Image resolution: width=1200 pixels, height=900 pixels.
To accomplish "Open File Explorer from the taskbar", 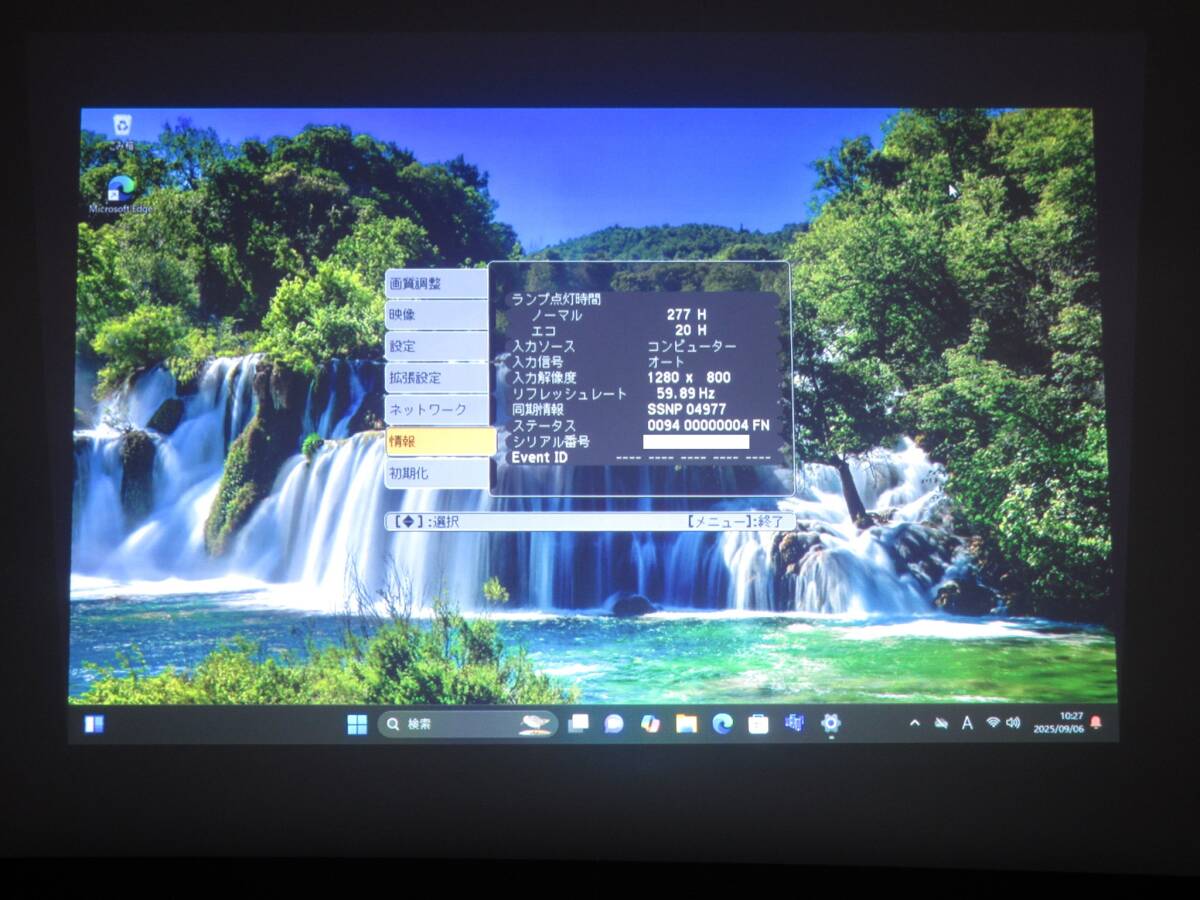I will [x=686, y=723].
